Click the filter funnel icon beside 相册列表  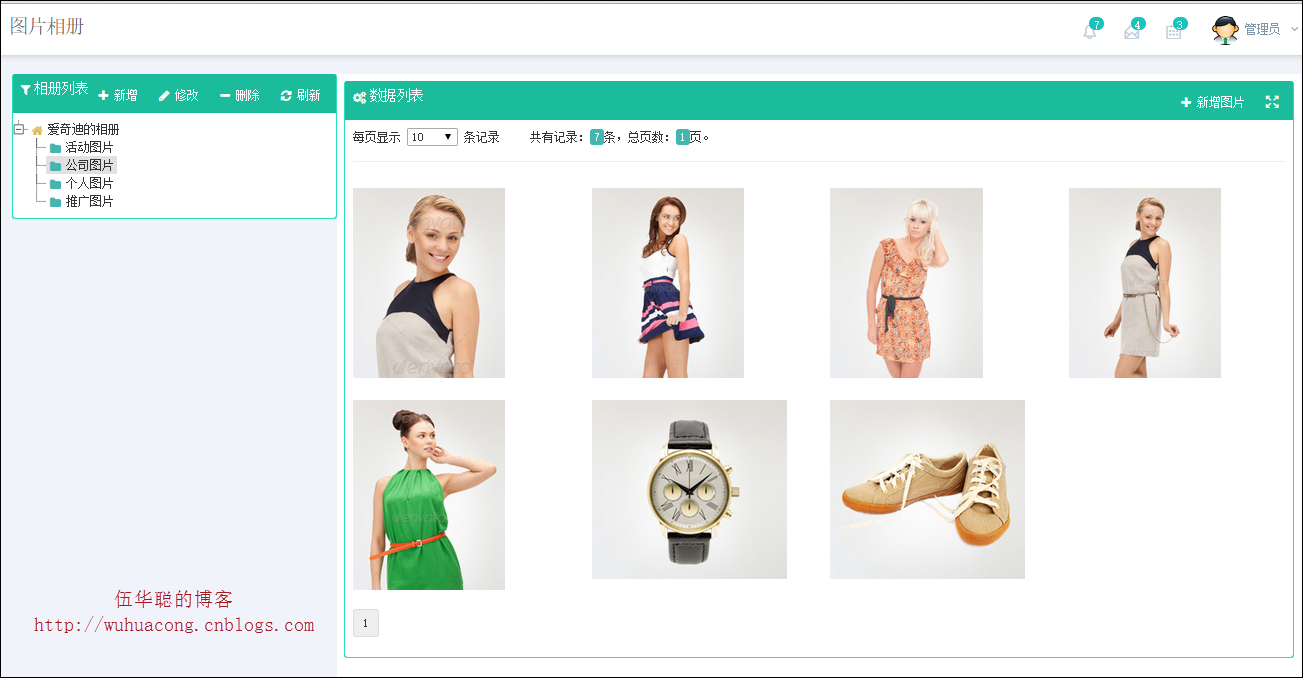(26, 90)
